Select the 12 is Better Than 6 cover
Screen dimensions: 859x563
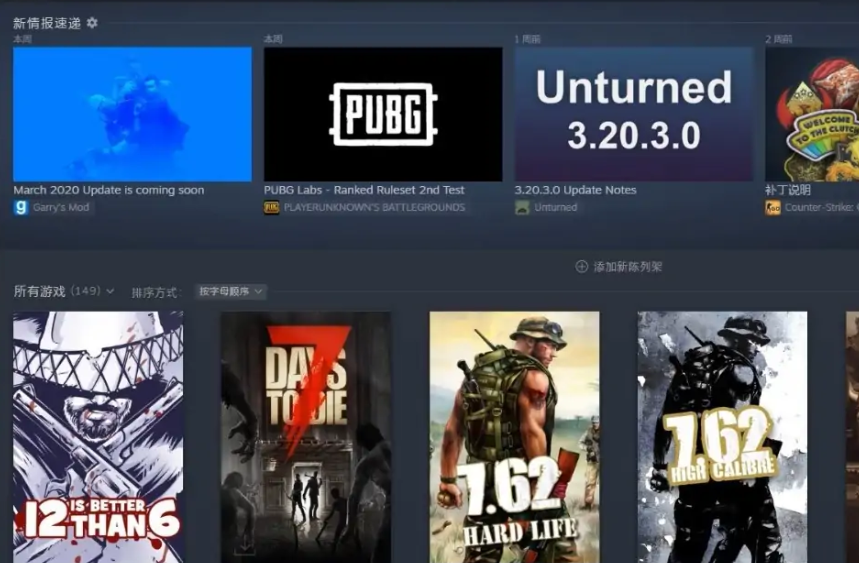pos(98,437)
